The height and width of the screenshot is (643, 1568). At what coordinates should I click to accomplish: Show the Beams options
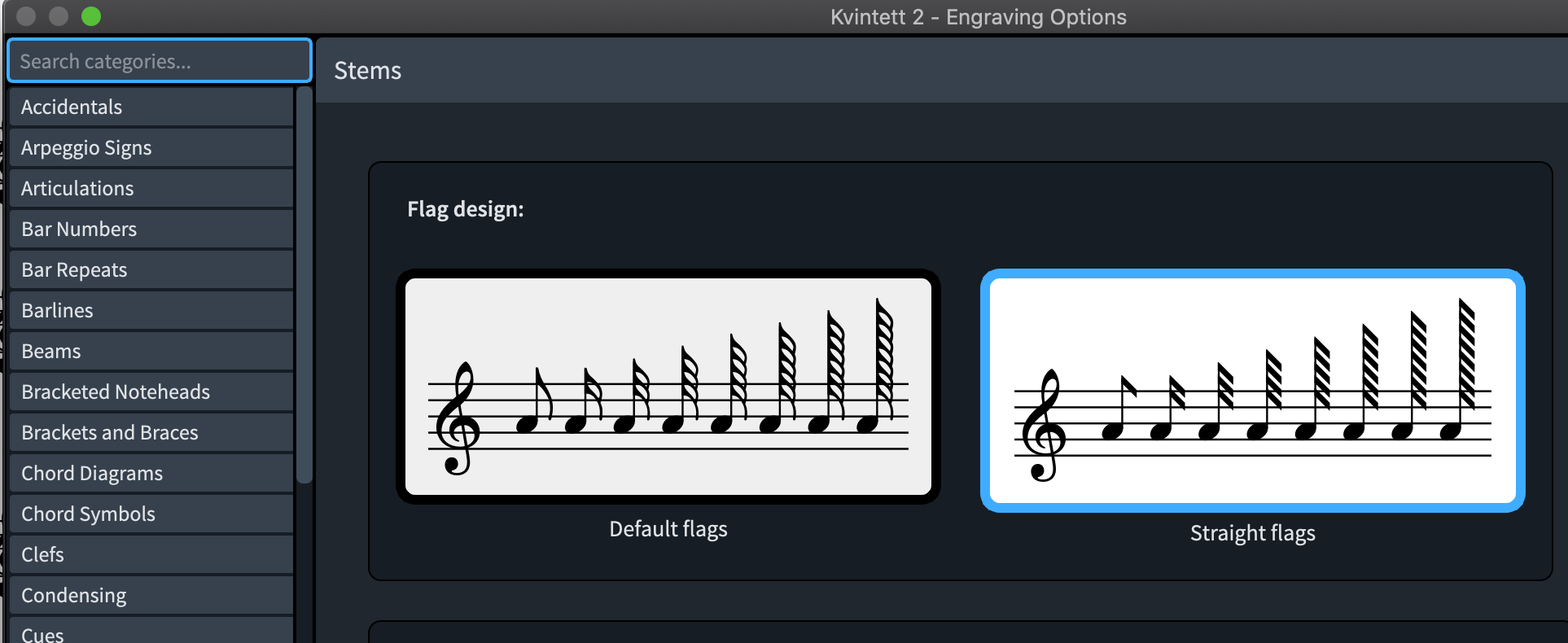(x=151, y=351)
